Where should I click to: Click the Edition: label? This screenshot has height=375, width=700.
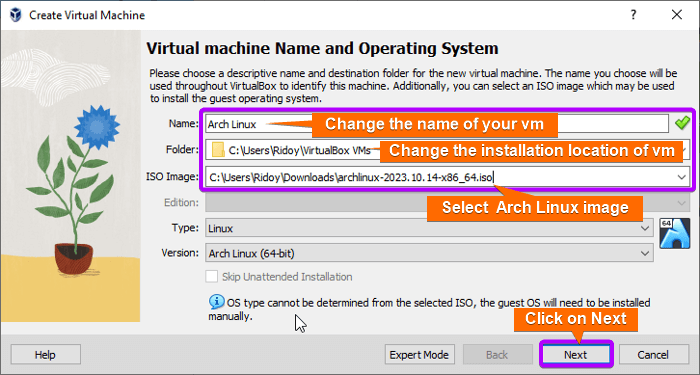[181, 203]
